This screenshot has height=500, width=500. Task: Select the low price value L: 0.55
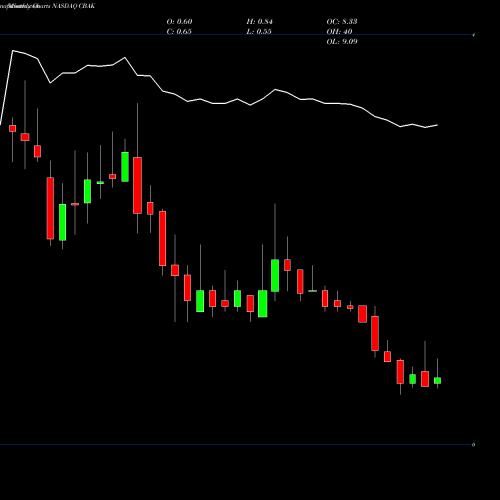(259, 32)
